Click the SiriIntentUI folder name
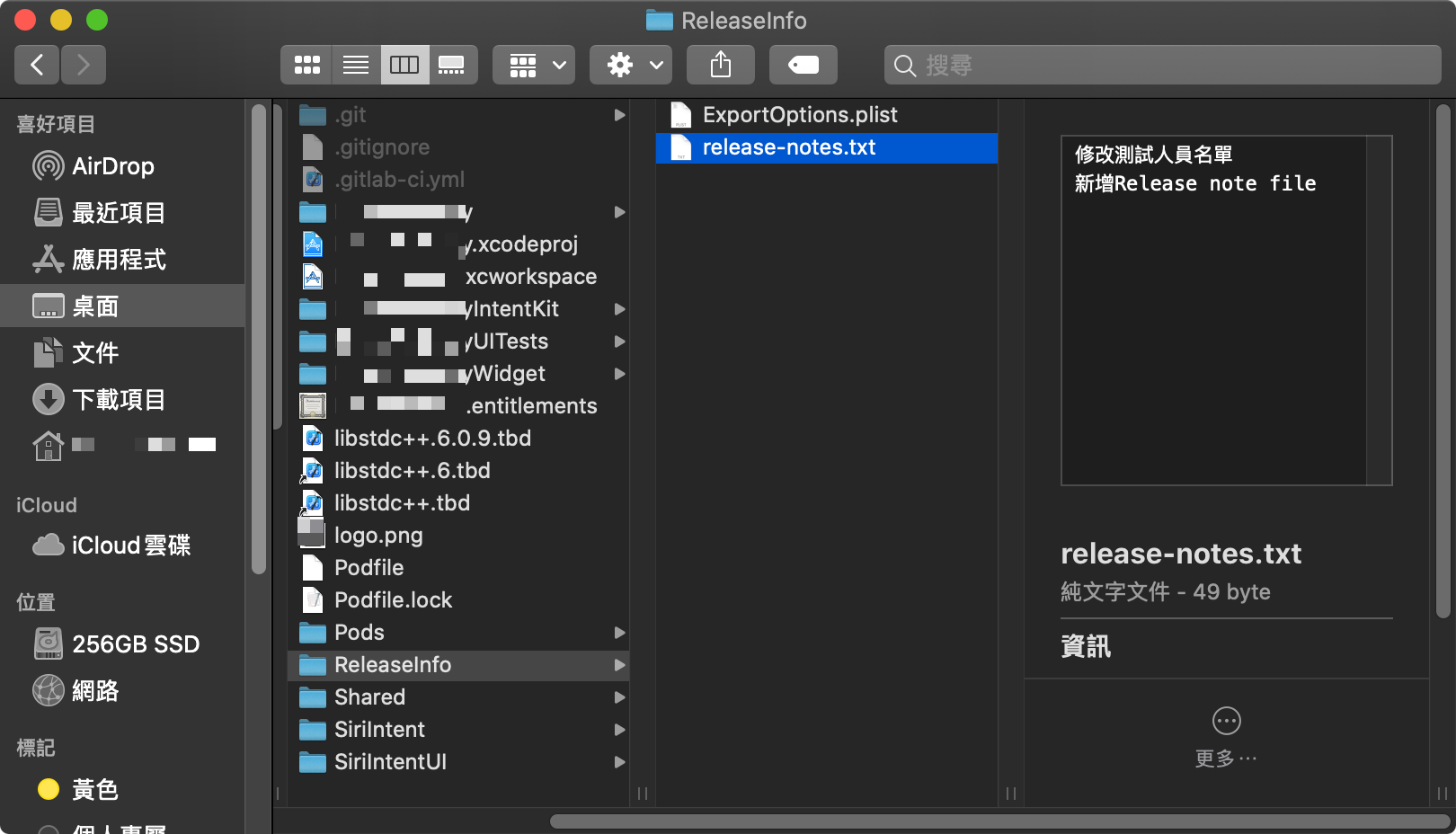1456x834 pixels. [x=390, y=762]
